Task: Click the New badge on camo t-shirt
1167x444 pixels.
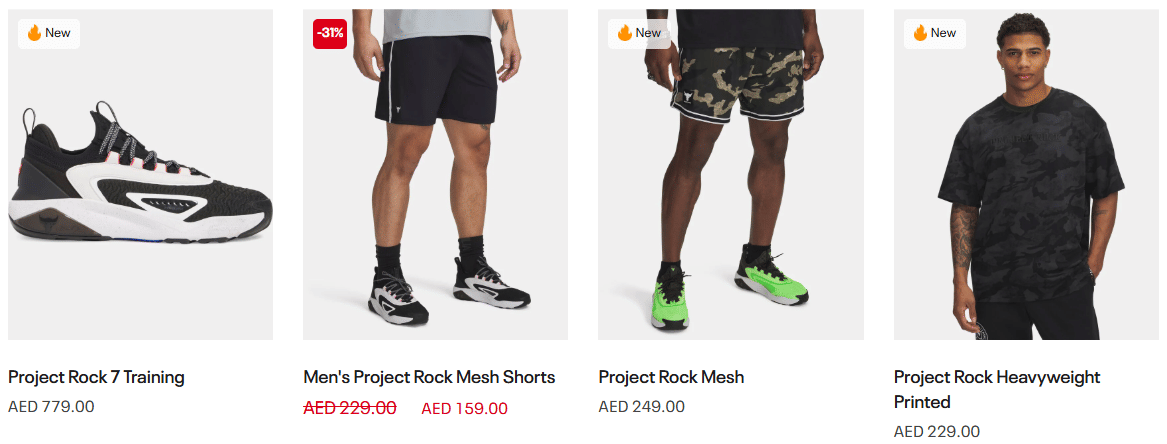Action: point(935,33)
